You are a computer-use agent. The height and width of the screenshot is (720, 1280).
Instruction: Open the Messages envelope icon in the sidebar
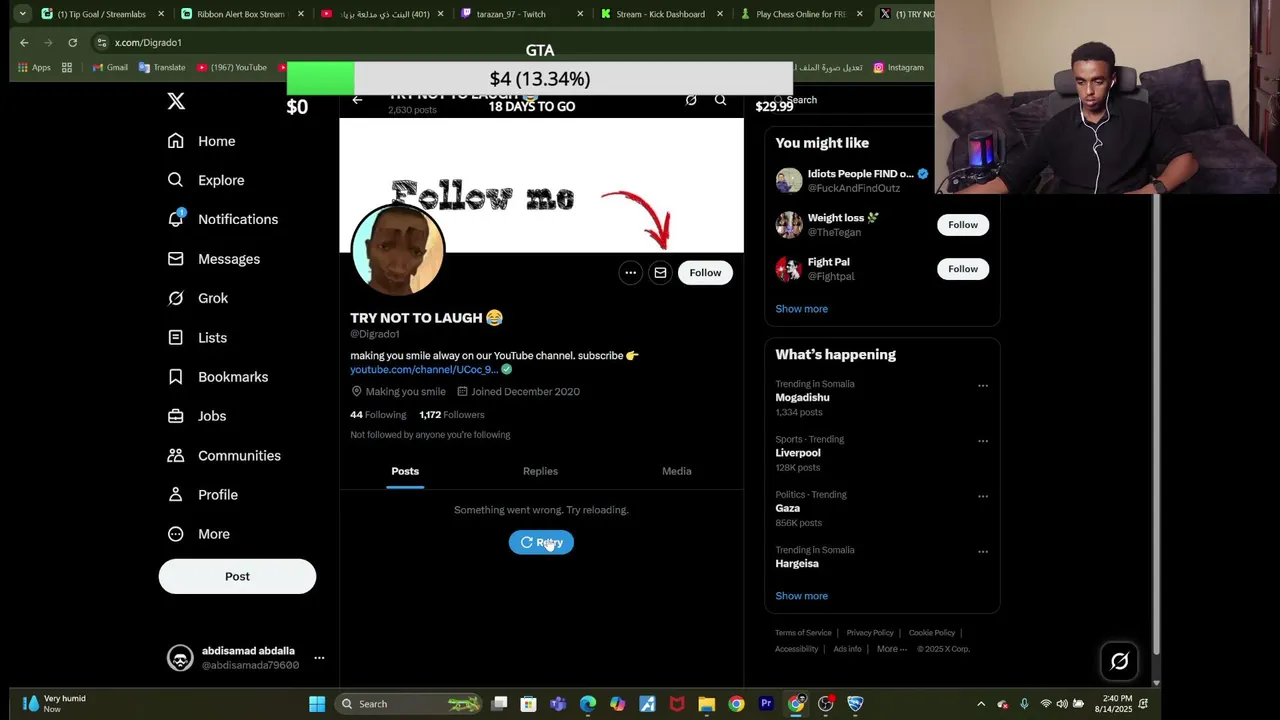(176, 259)
